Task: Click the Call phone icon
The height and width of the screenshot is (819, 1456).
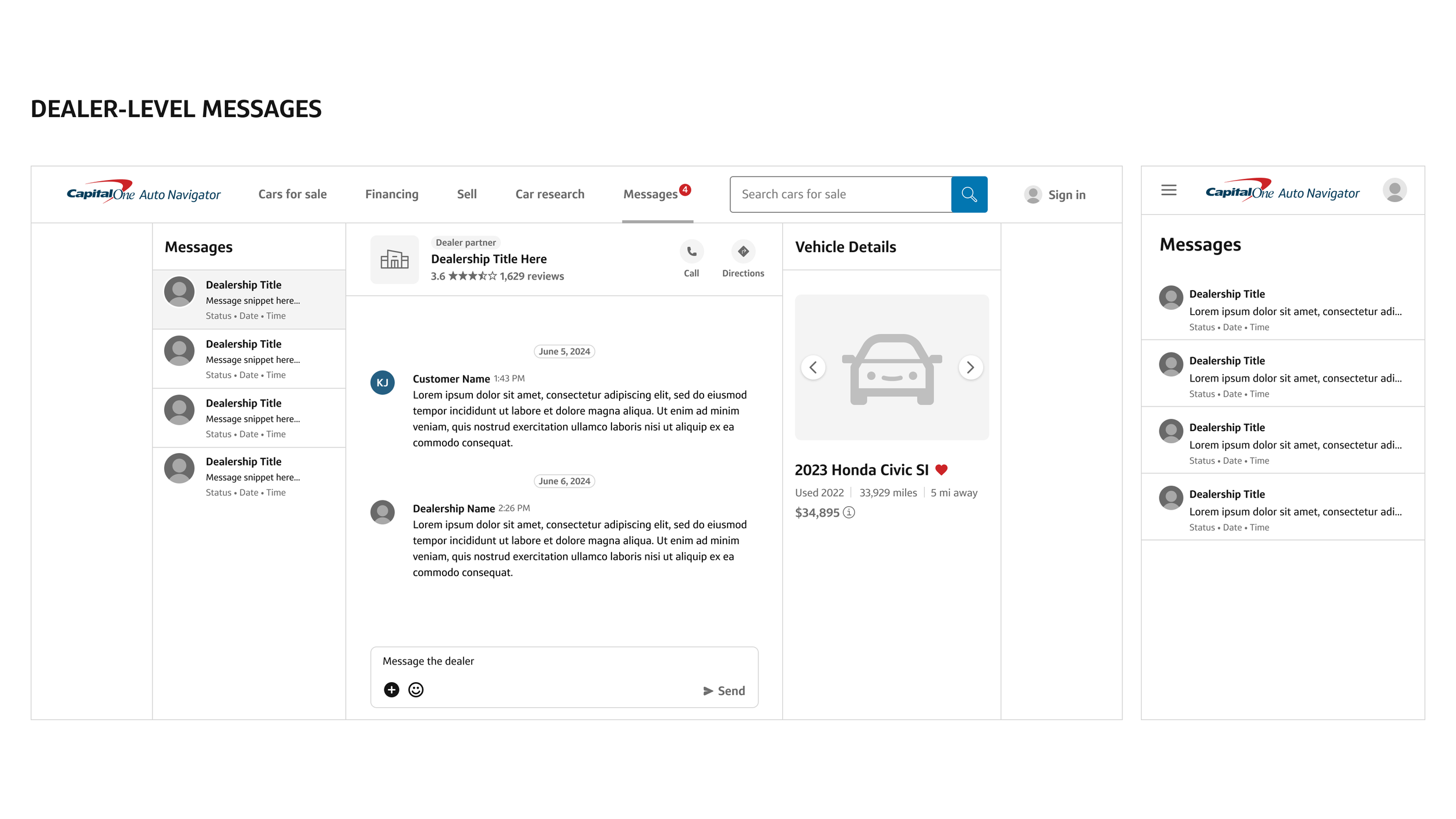Action: point(691,252)
